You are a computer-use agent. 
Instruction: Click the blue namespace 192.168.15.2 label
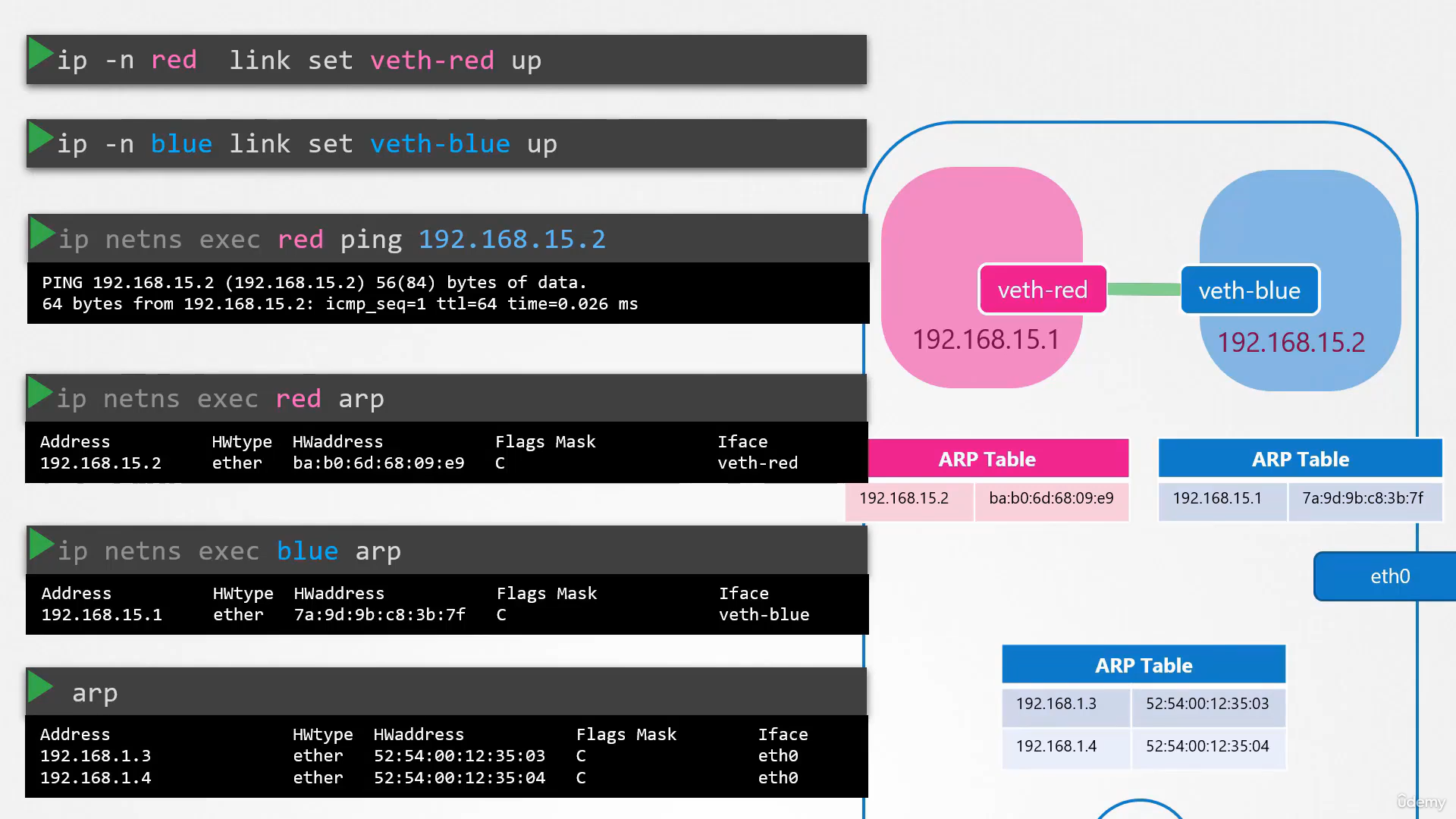coord(1291,343)
